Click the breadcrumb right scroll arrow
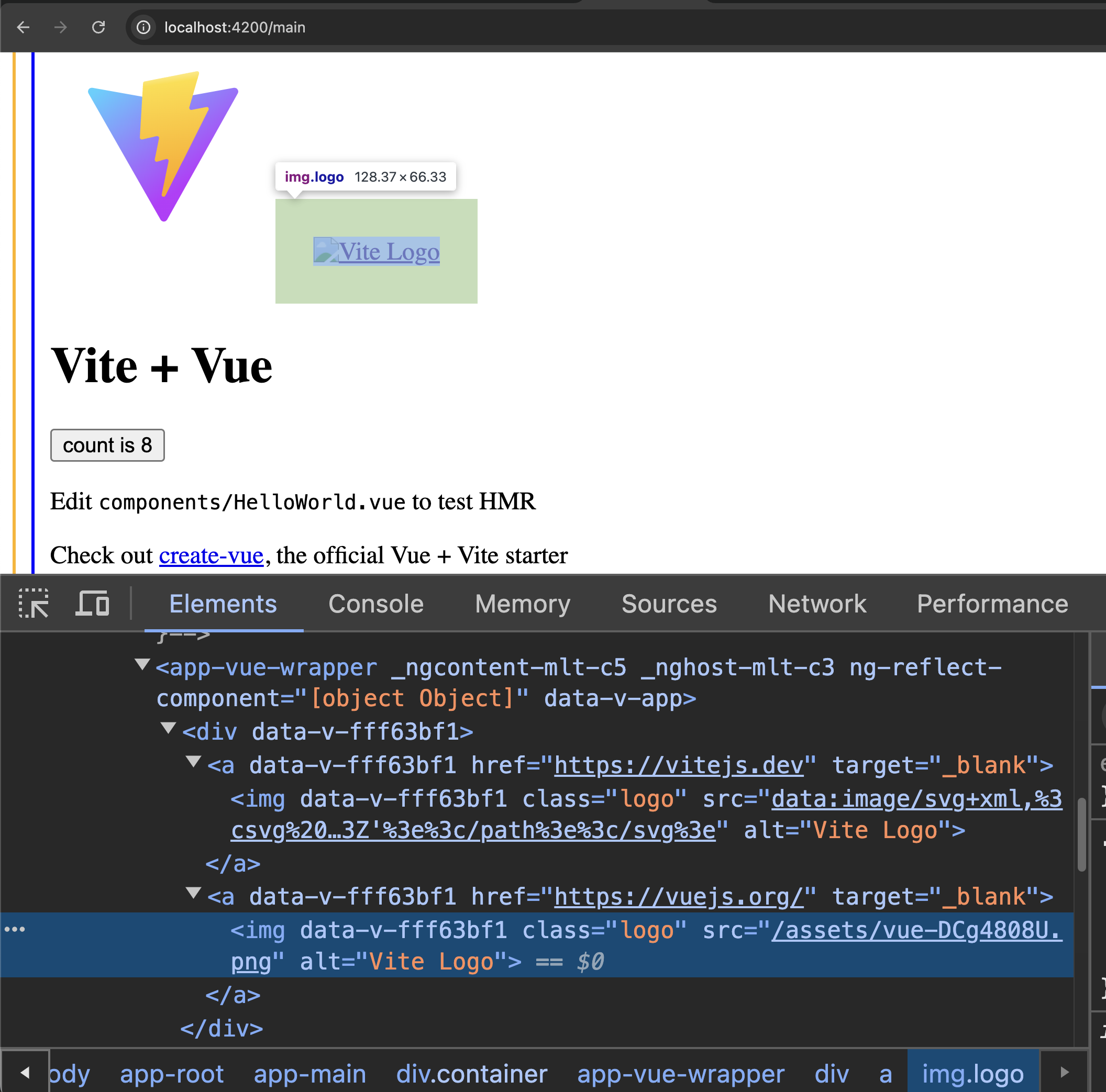The width and height of the screenshot is (1106, 1092). click(1065, 1073)
